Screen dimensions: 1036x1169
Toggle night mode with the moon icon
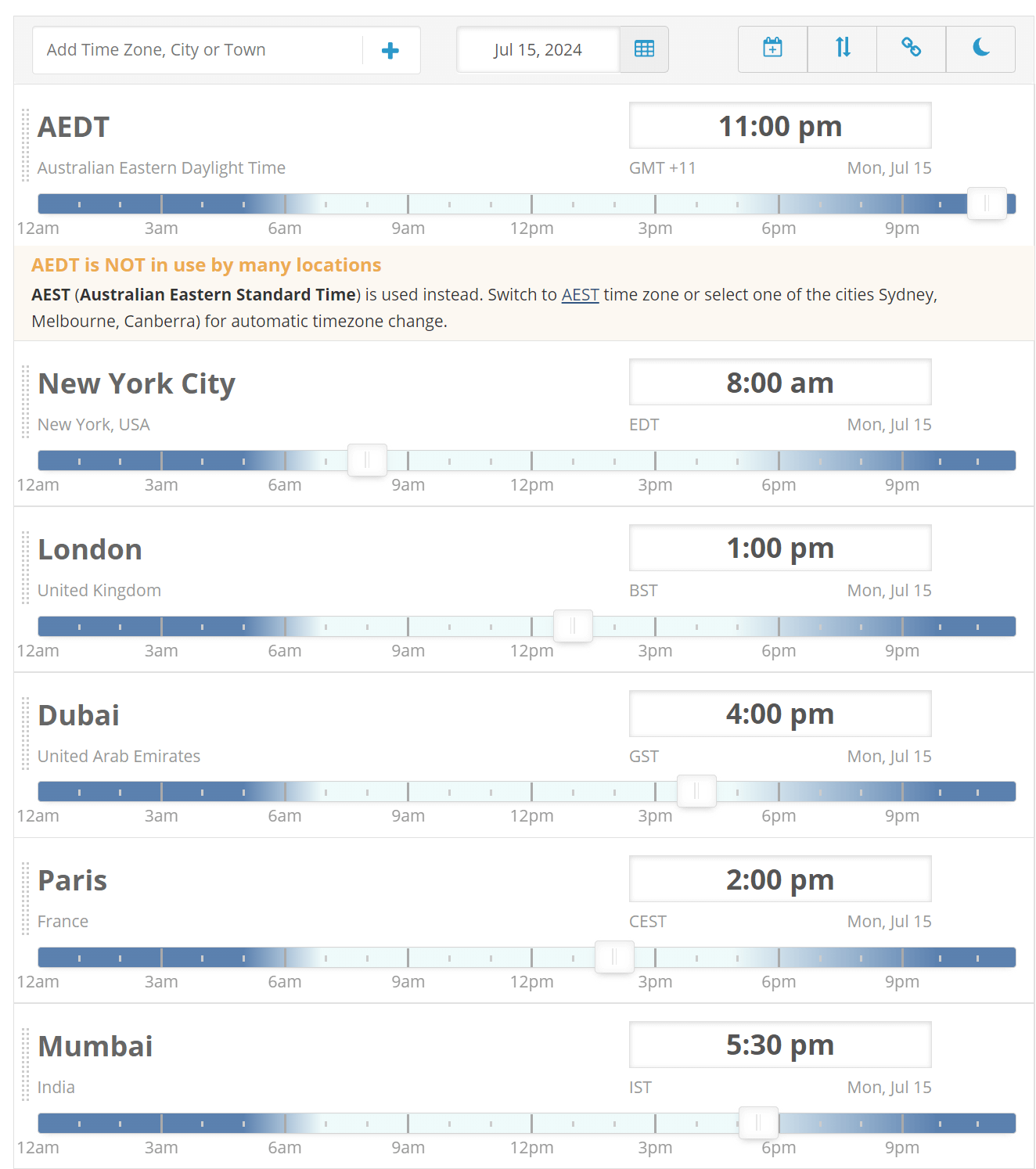(x=980, y=49)
